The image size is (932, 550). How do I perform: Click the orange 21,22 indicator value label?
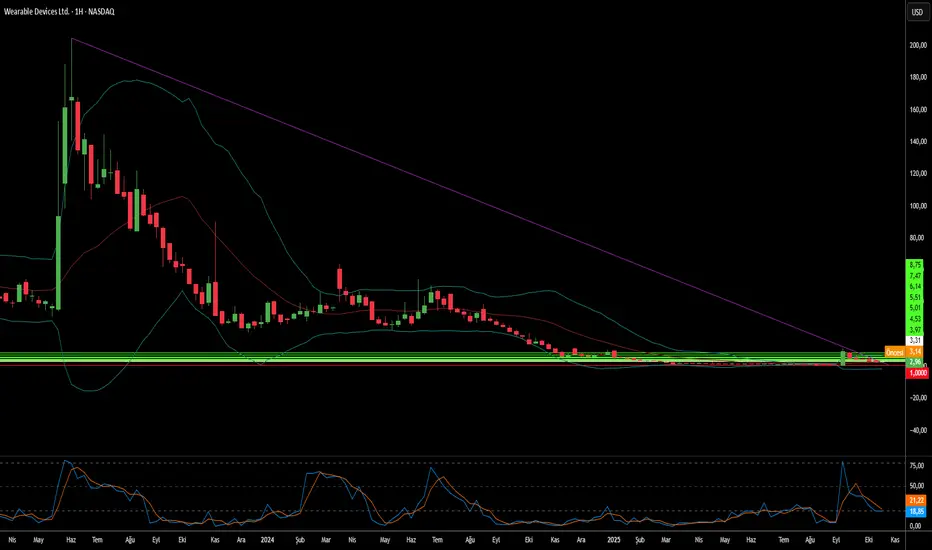click(917, 501)
